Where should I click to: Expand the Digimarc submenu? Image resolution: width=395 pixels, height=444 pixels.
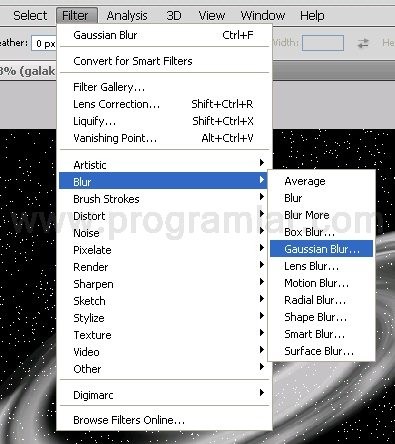click(x=163, y=395)
